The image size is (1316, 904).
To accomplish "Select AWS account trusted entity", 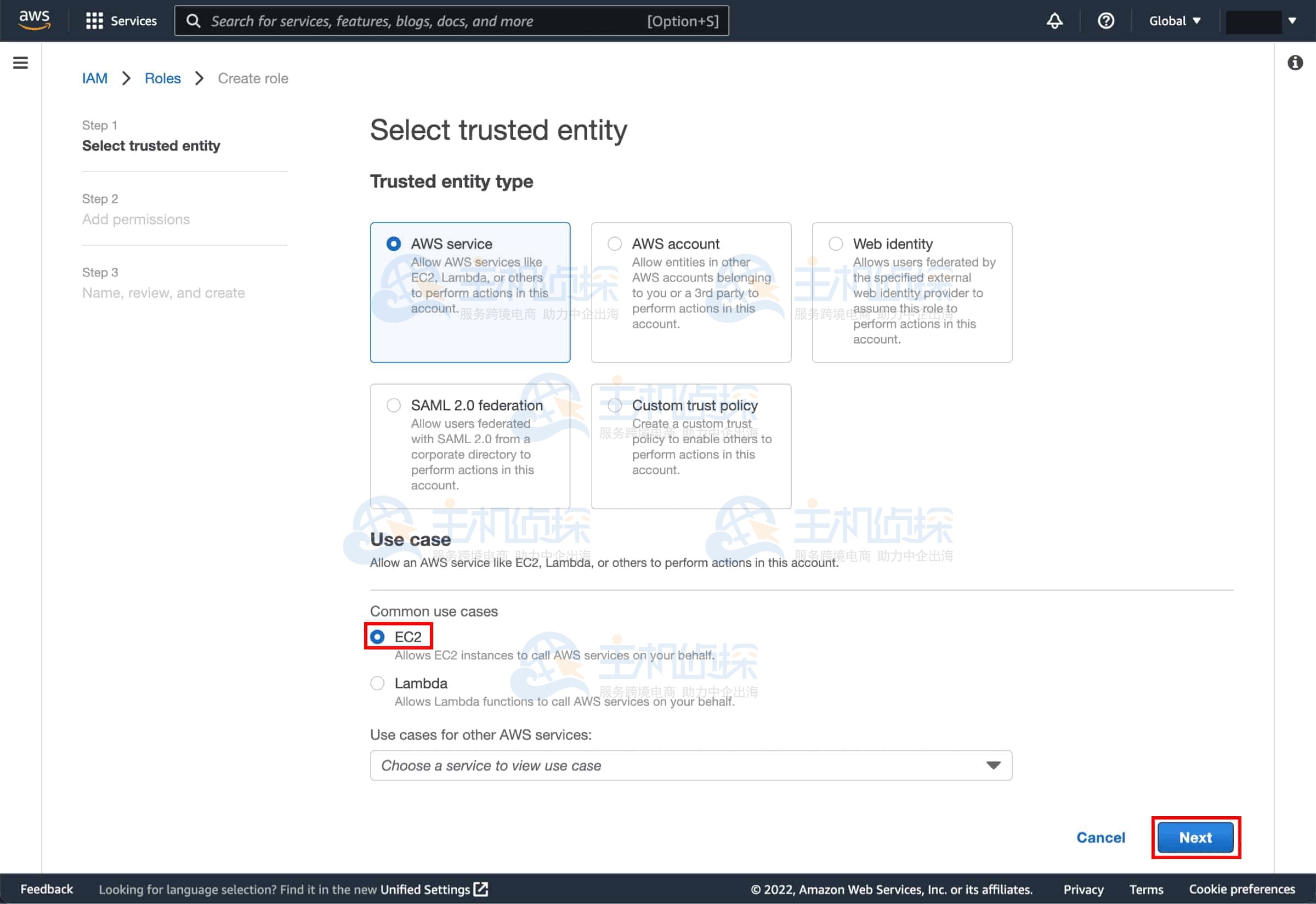I will pyautogui.click(x=614, y=244).
